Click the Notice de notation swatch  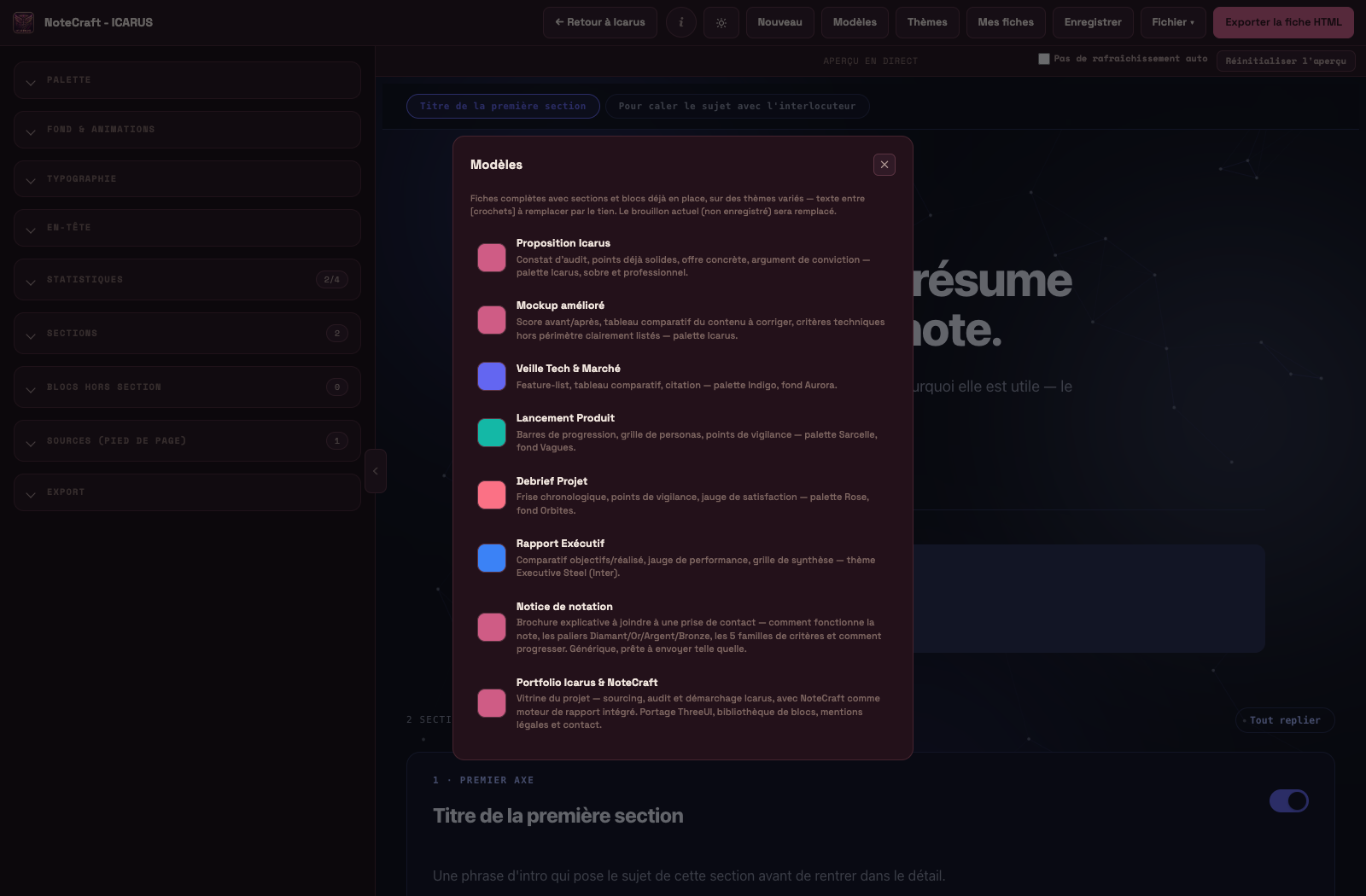click(492, 627)
